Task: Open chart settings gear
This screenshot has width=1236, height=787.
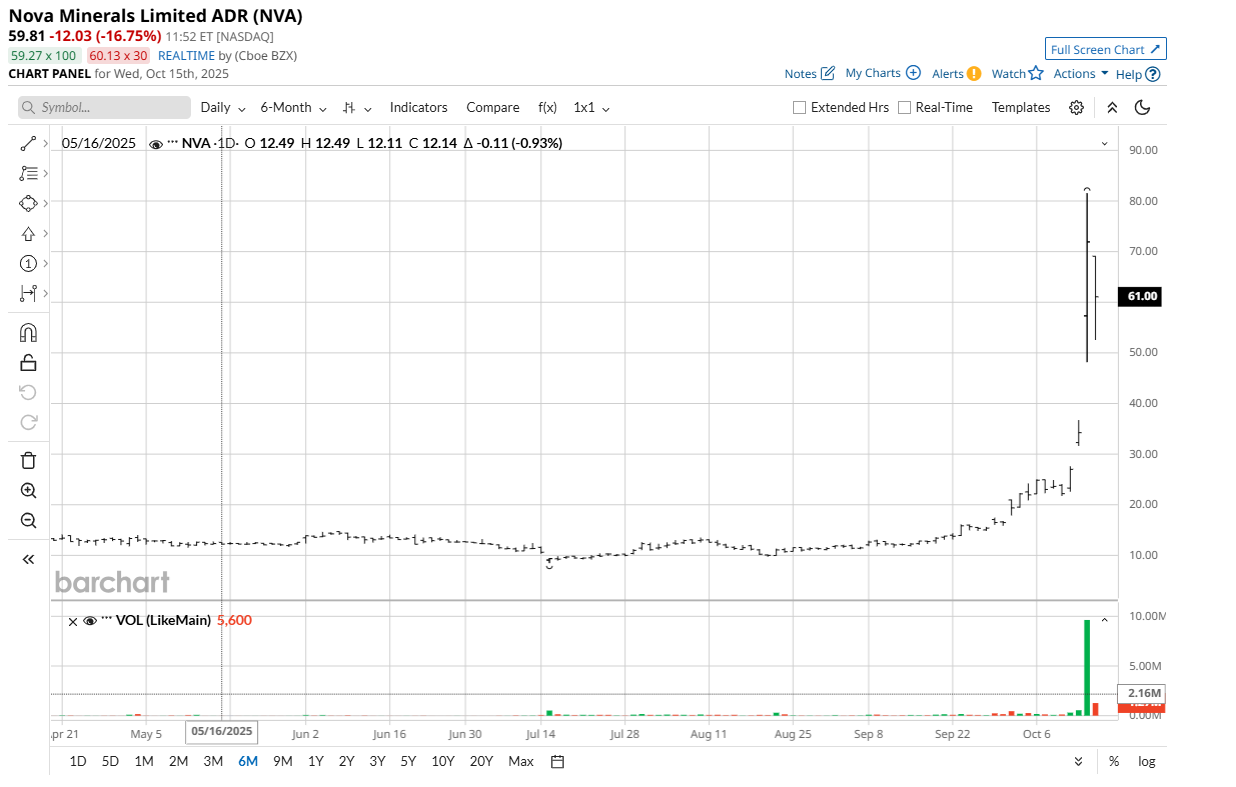Action: 1076,107
